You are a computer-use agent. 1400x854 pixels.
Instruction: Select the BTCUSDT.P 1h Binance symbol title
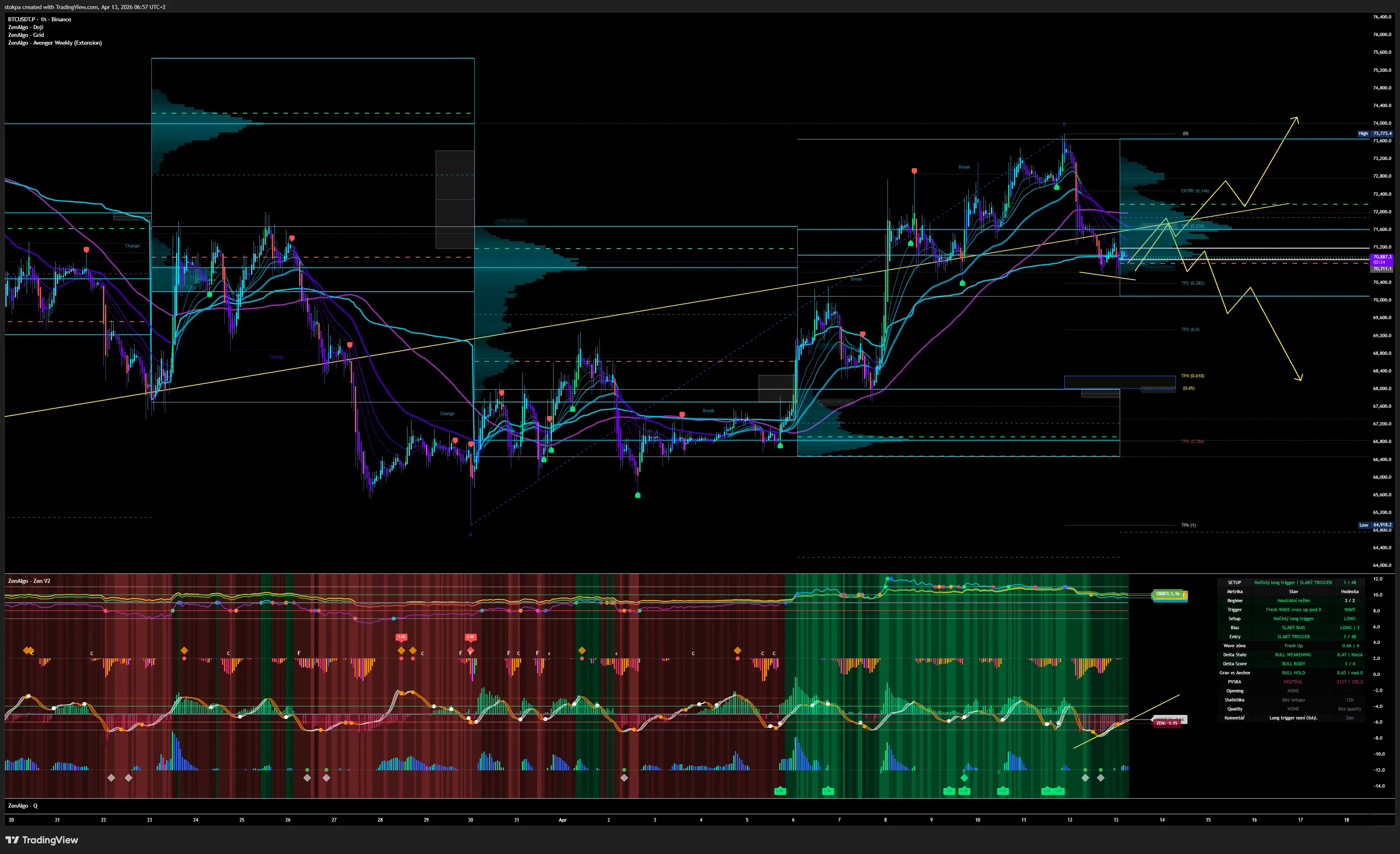40,19
